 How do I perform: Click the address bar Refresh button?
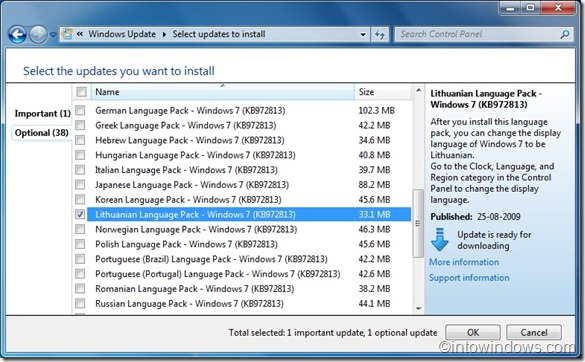coord(380,35)
